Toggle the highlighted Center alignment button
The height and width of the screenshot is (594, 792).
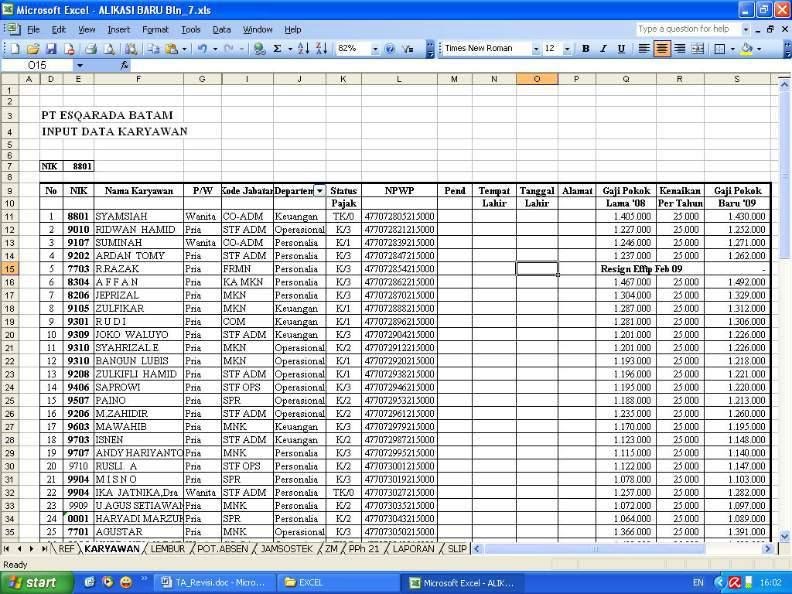coord(662,48)
